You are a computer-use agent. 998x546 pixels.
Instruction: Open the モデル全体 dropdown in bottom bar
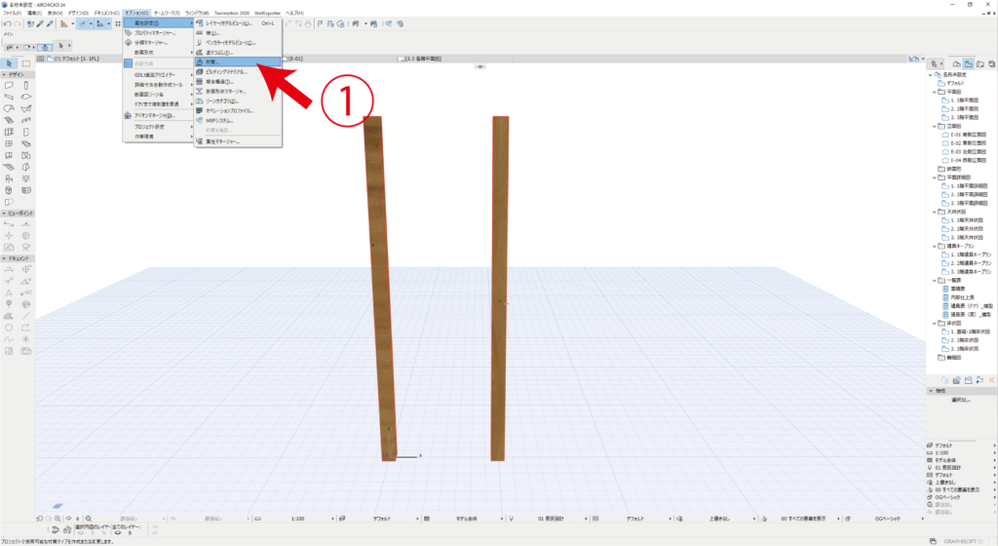467,519
